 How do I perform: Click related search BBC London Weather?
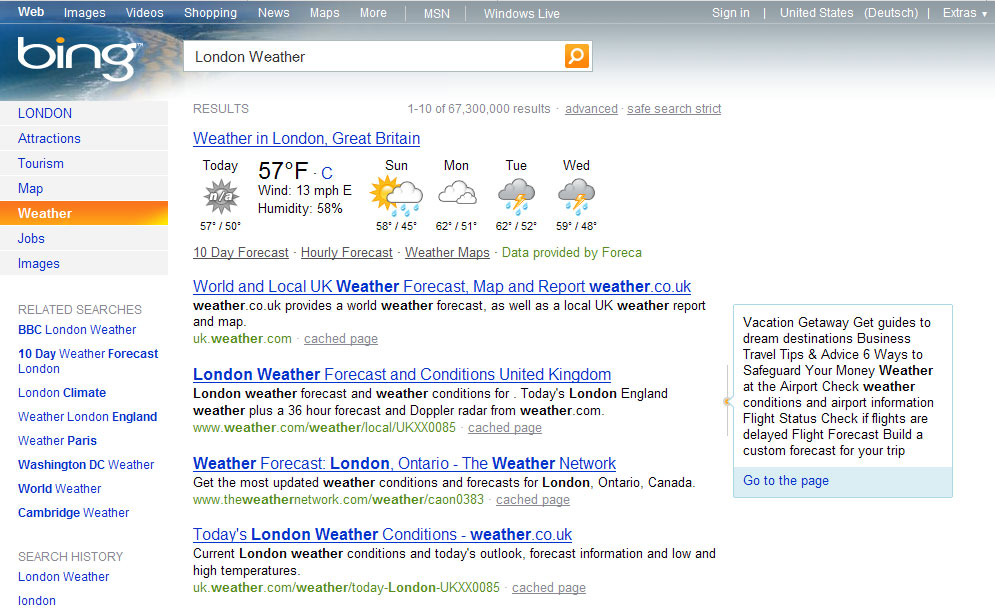(77, 330)
